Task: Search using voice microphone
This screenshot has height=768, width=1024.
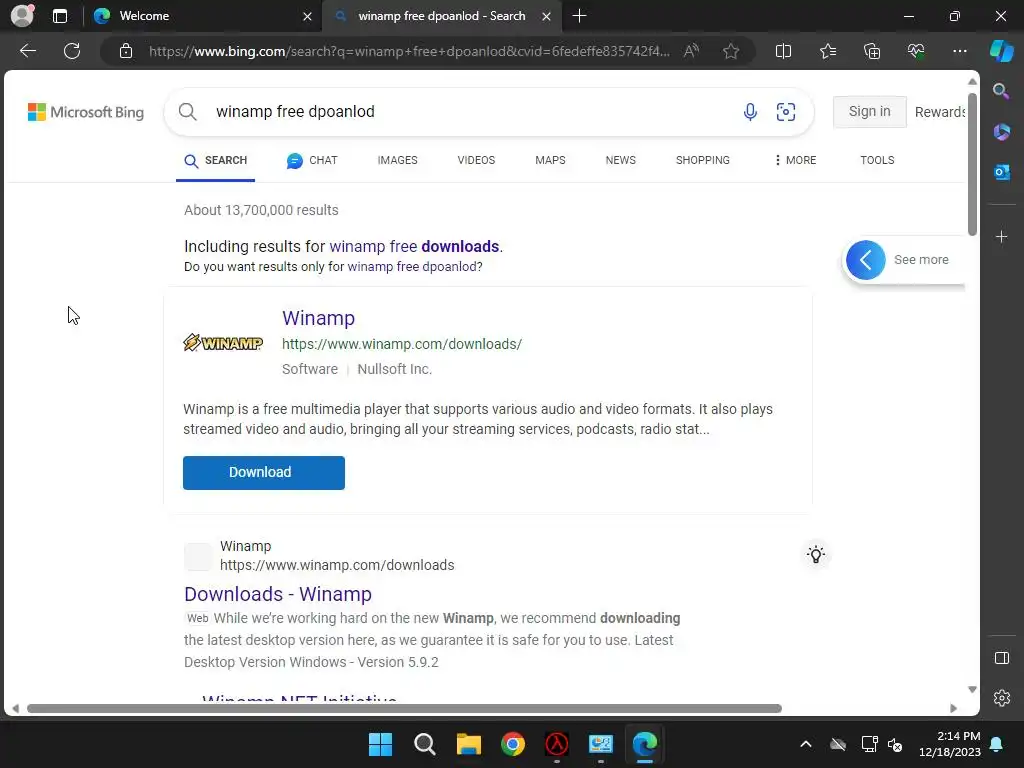Action: click(750, 112)
